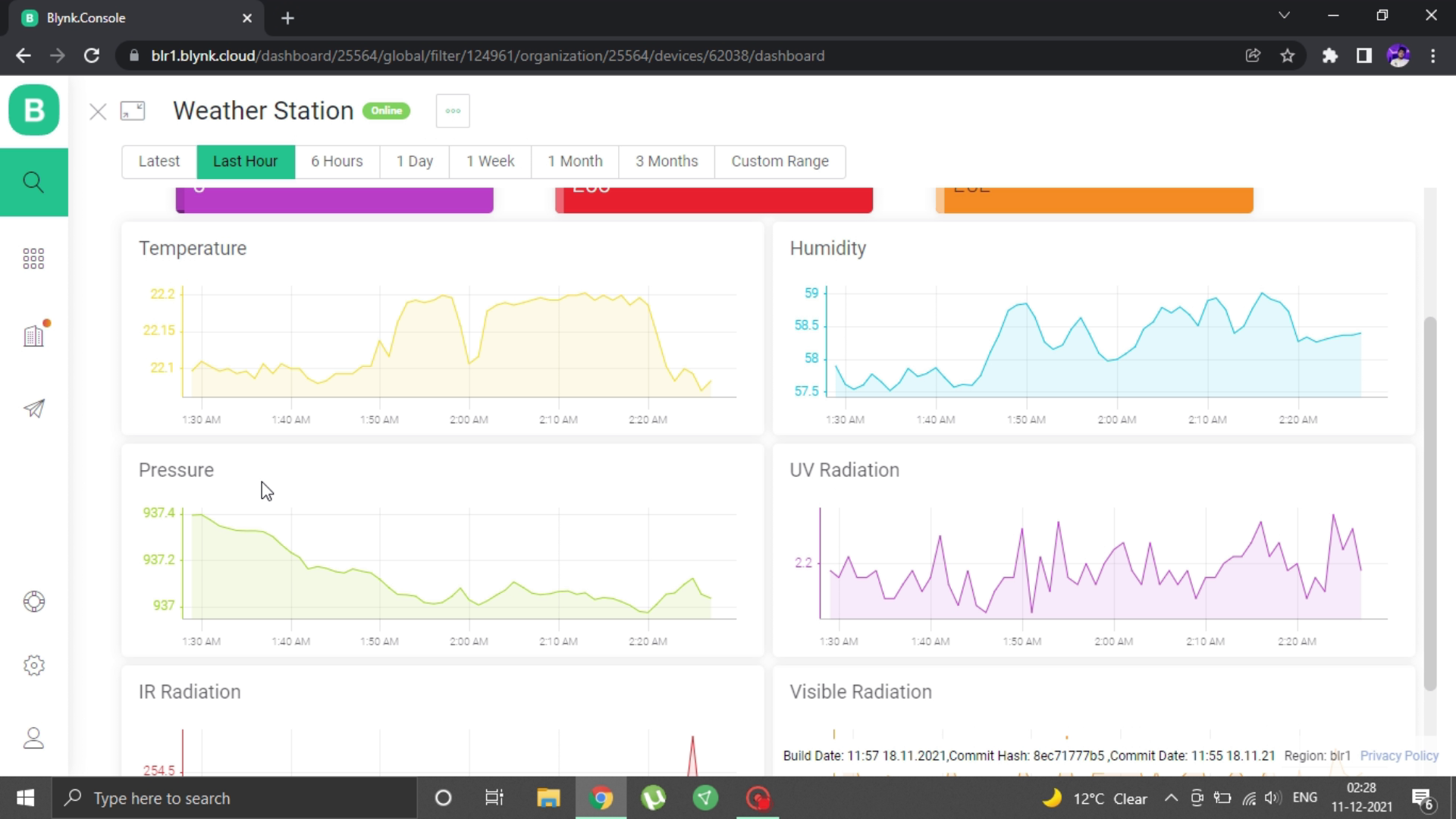Click the Chrome taskbar icon
Image resolution: width=1456 pixels, height=819 pixels.
click(x=601, y=798)
